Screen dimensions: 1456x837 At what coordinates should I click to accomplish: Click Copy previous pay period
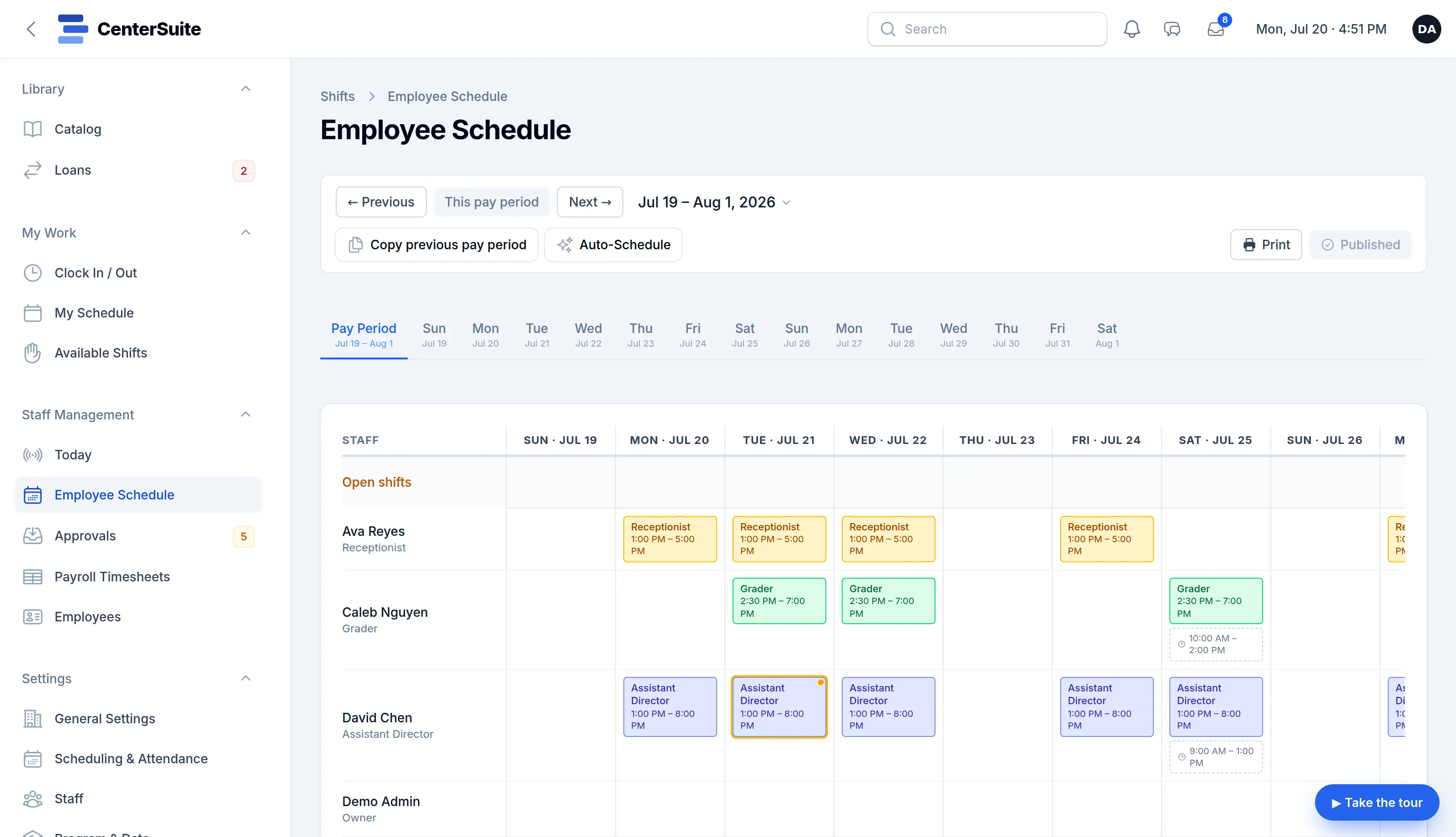437,245
